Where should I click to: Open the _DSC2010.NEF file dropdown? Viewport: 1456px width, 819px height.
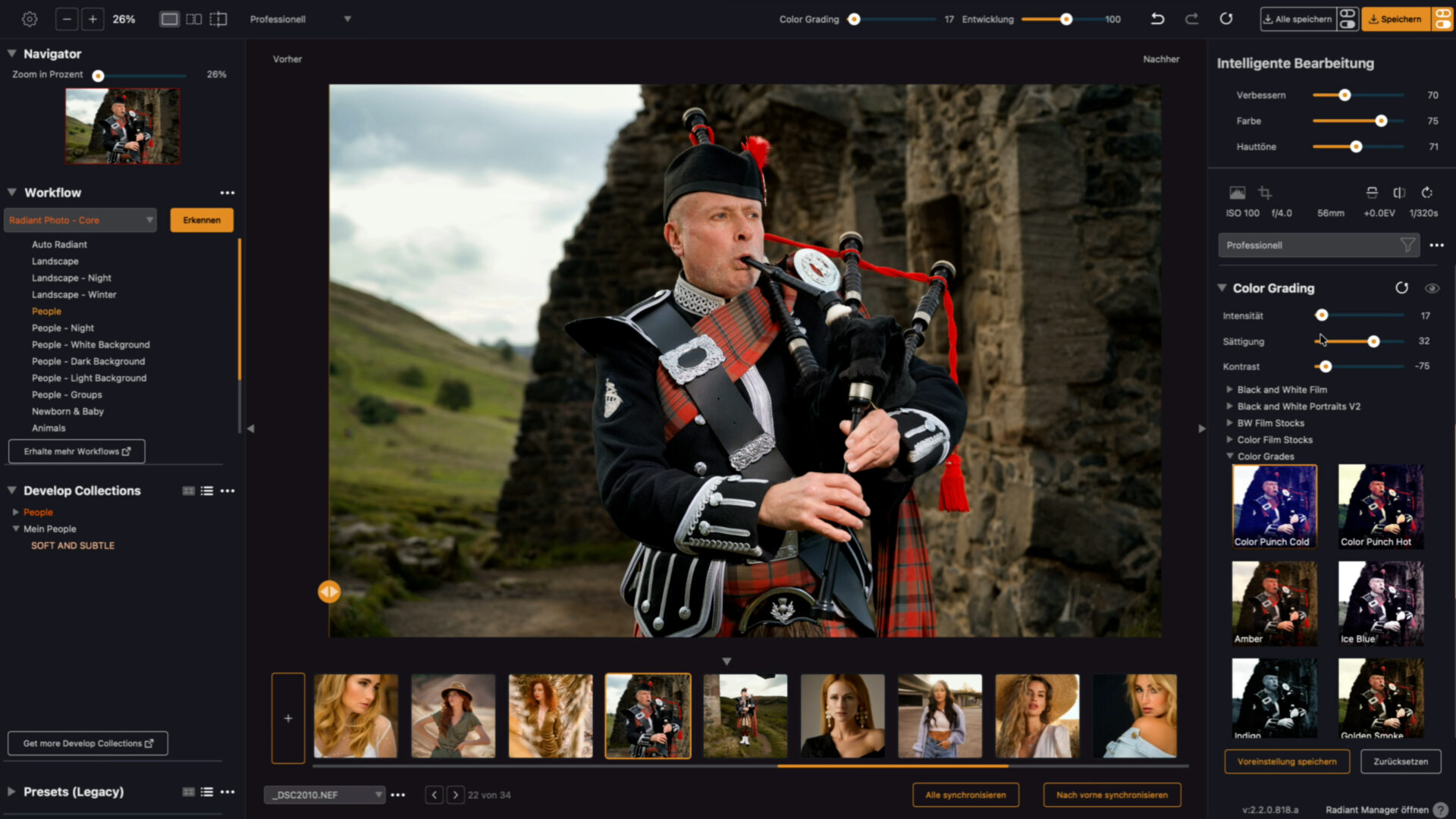click(x=325, y=795)
